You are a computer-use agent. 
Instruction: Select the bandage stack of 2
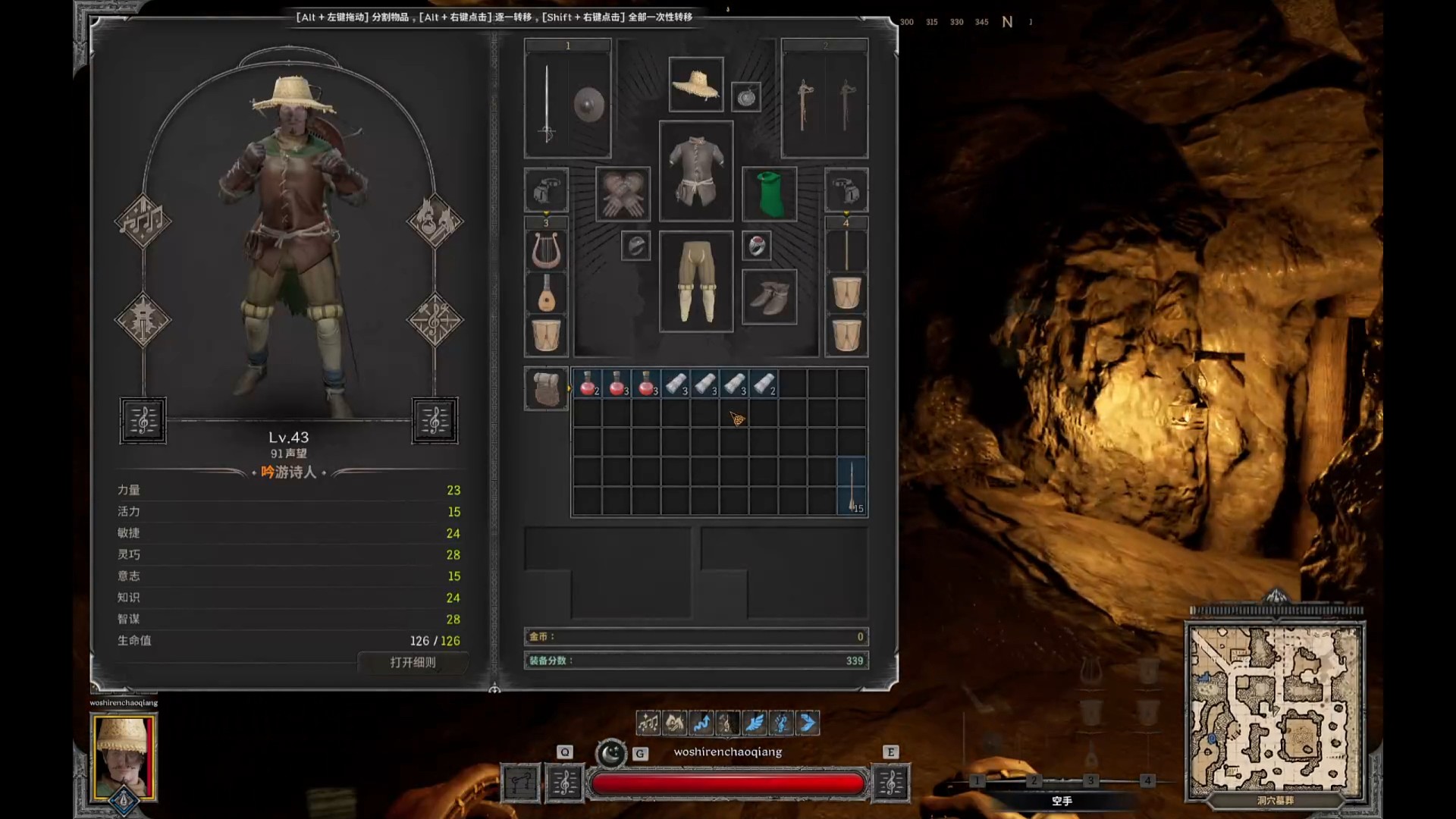pyautogui.click(x=763, y=384)
